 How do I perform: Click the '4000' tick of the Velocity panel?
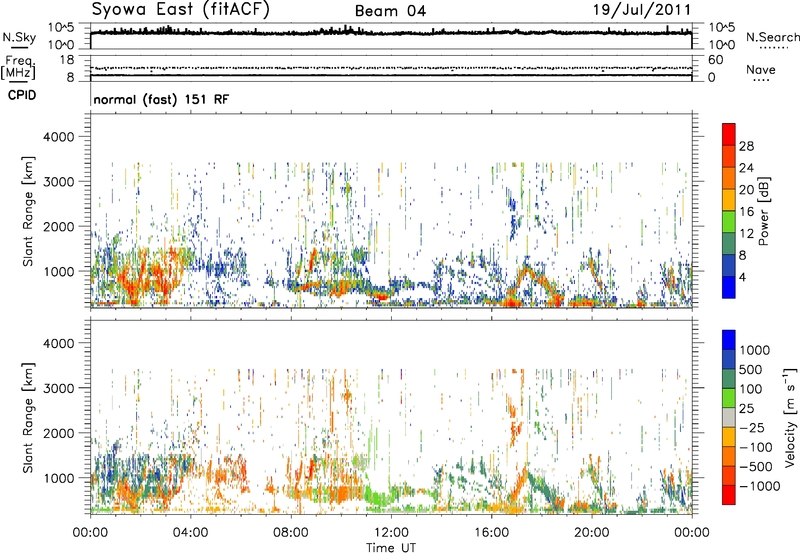click(58, 344)
